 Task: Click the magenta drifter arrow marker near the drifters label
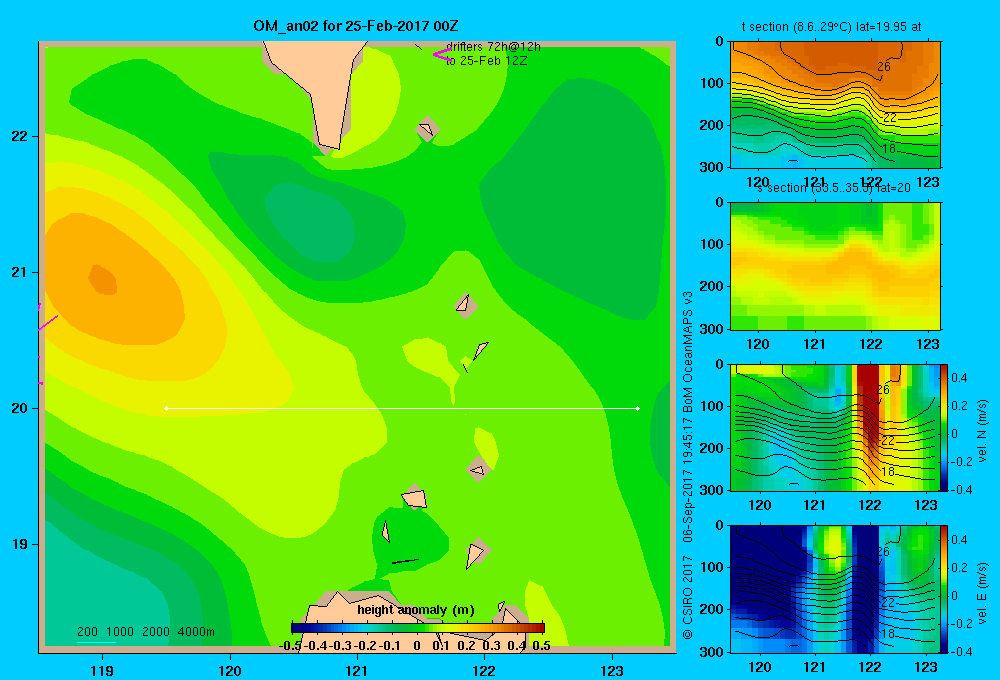pyautogui.click(x=442, y=55)
